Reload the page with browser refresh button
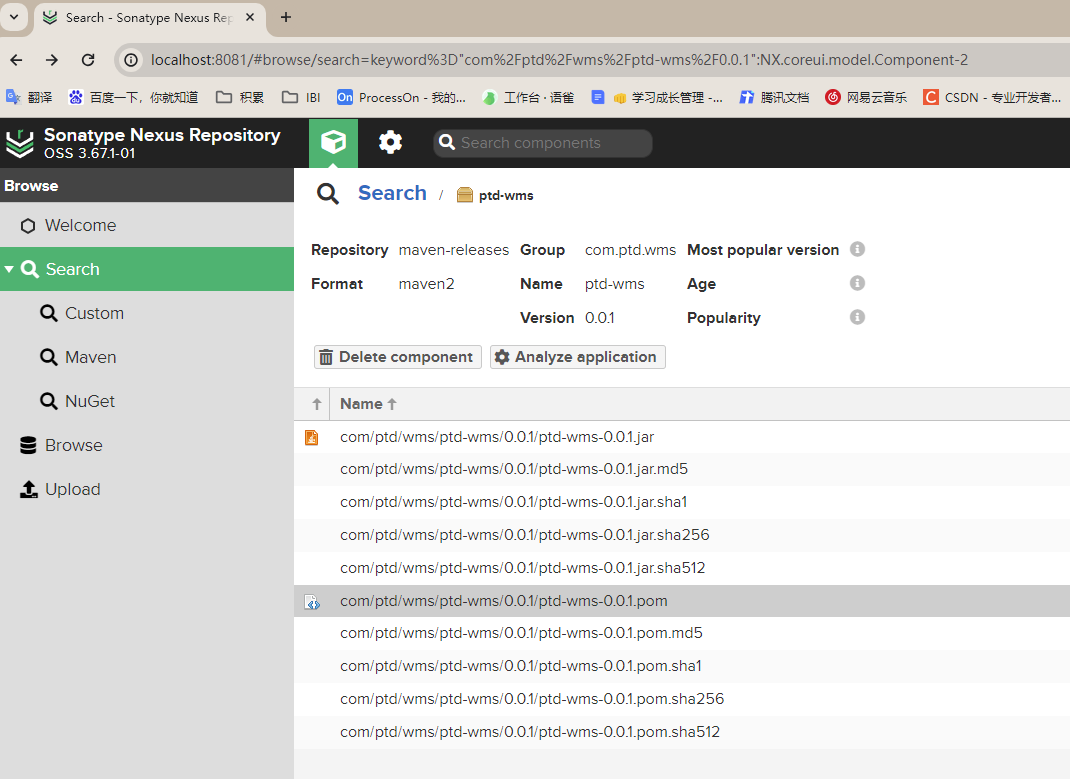Image resolution: width=1070 pixels, height=779 pixels. click(x=88, y=60)
